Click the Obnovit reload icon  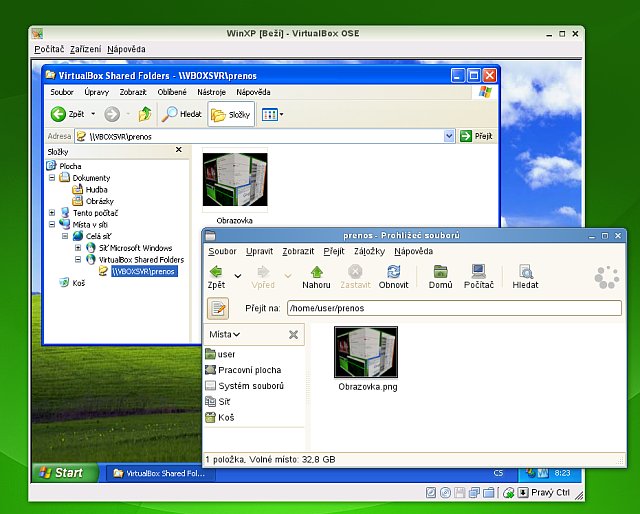393,272
